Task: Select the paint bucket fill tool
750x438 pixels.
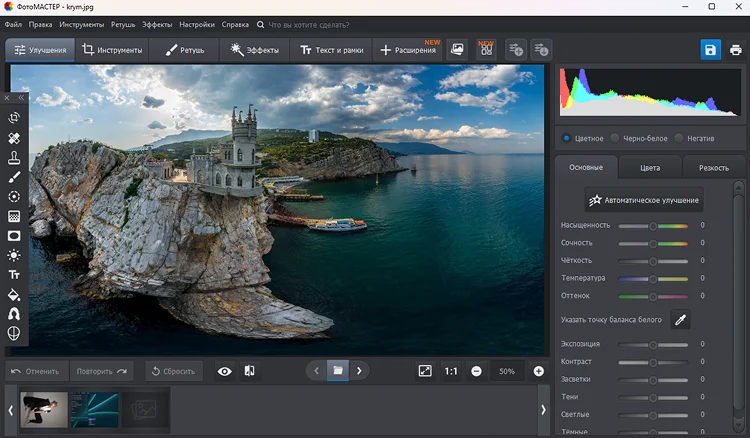Action: click(14, 294)
